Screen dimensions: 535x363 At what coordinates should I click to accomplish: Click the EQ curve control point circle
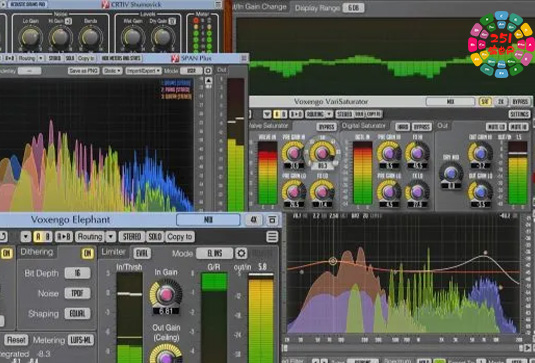click(x=333, y=261)
